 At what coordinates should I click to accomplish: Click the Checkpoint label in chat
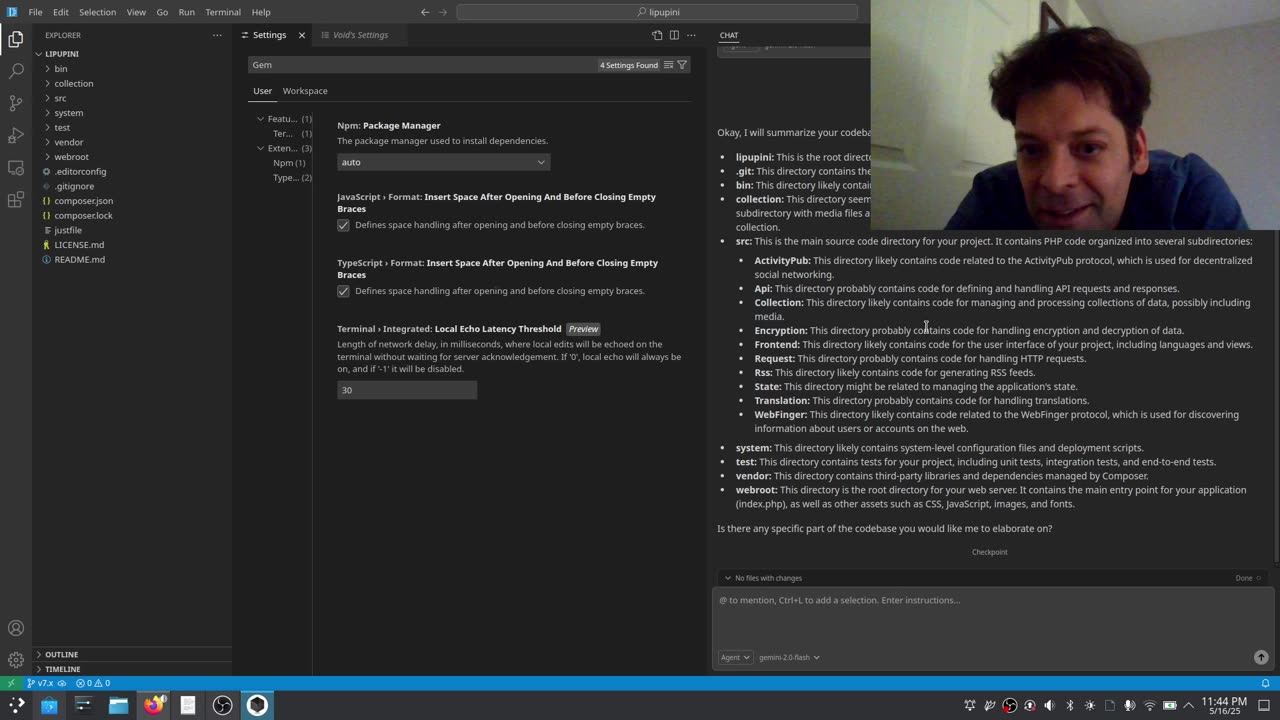tap(989, 552)
